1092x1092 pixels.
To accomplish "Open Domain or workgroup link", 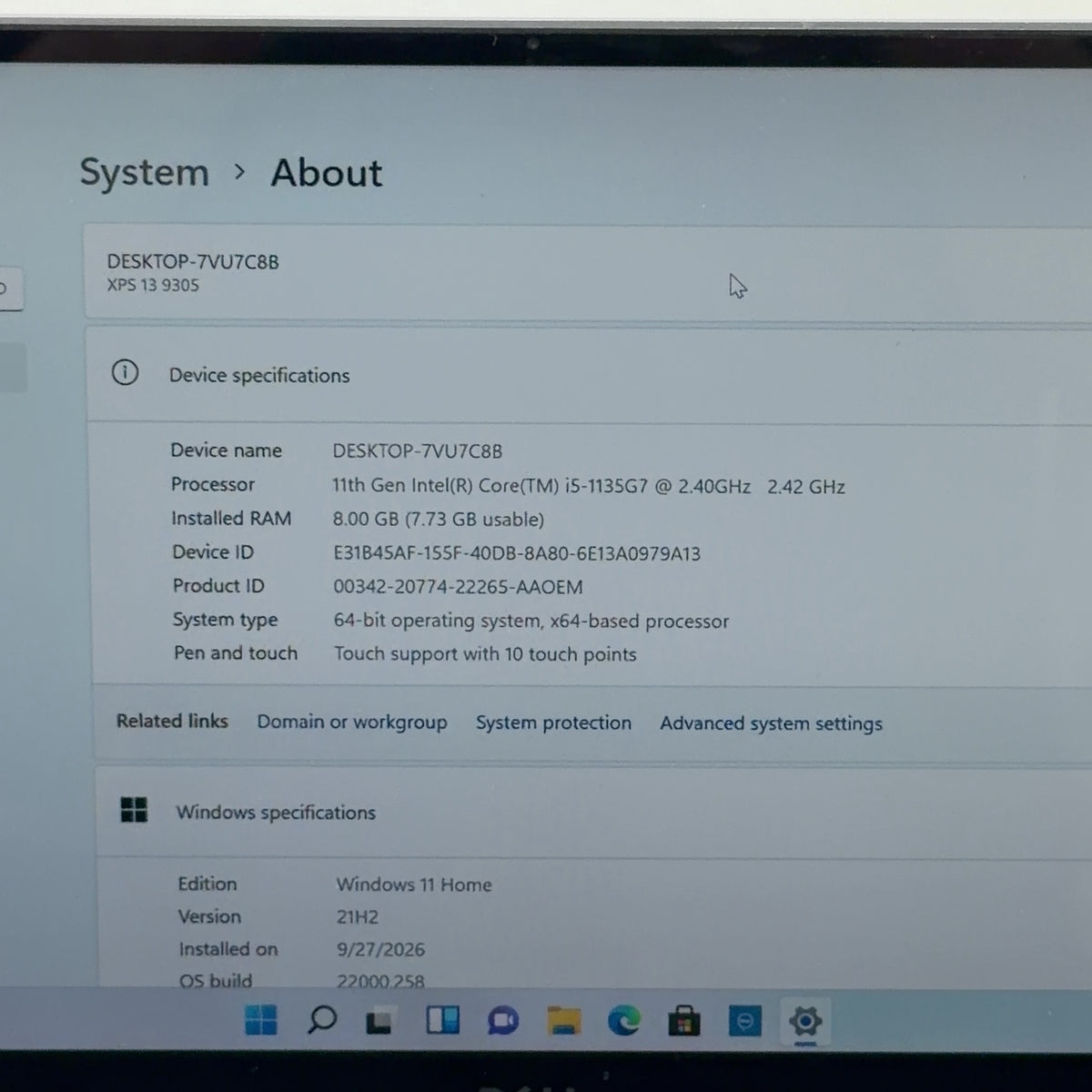I will [x=352, y=723].
